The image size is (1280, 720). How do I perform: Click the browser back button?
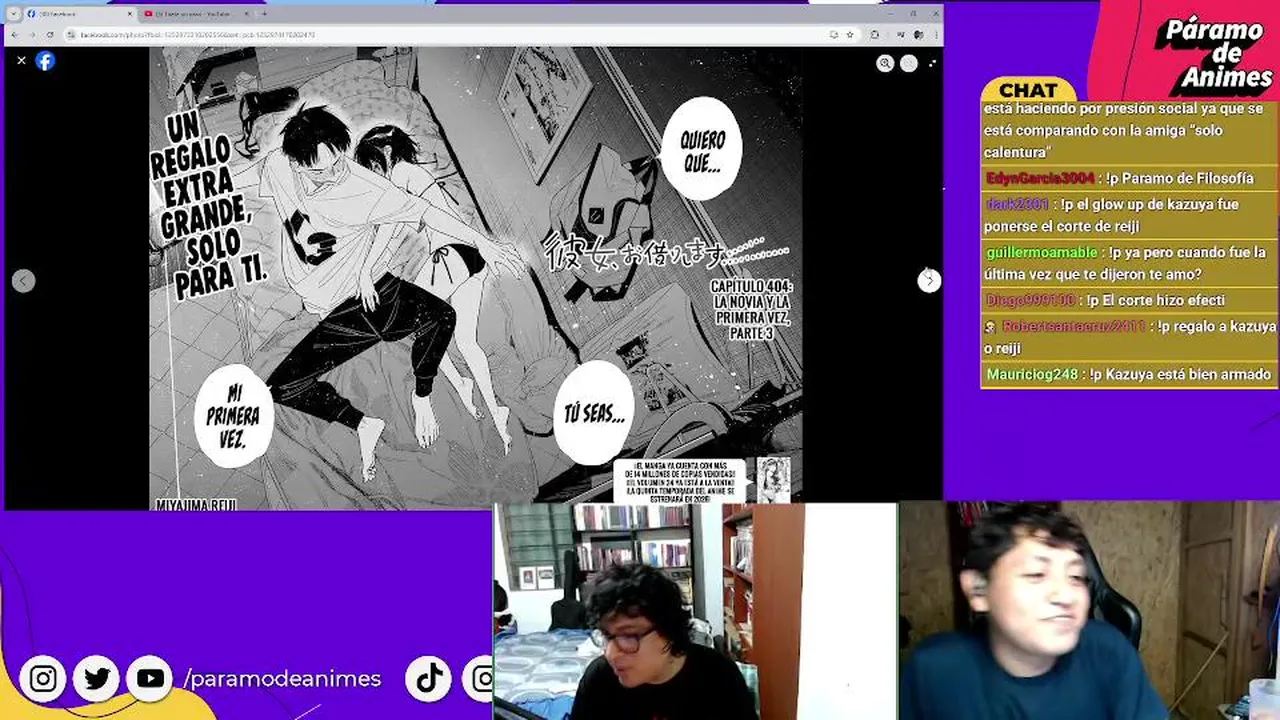(x=14, y=34)
